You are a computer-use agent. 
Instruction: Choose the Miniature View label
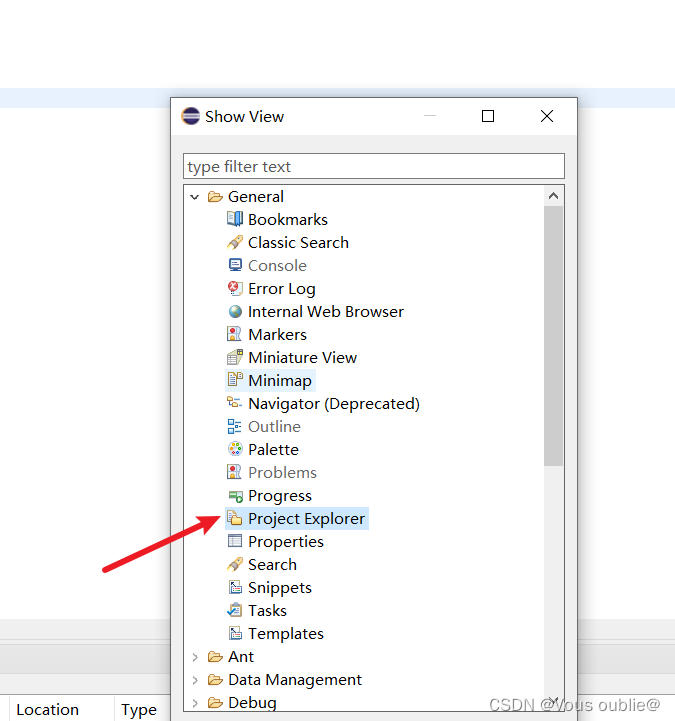[303, 358]
